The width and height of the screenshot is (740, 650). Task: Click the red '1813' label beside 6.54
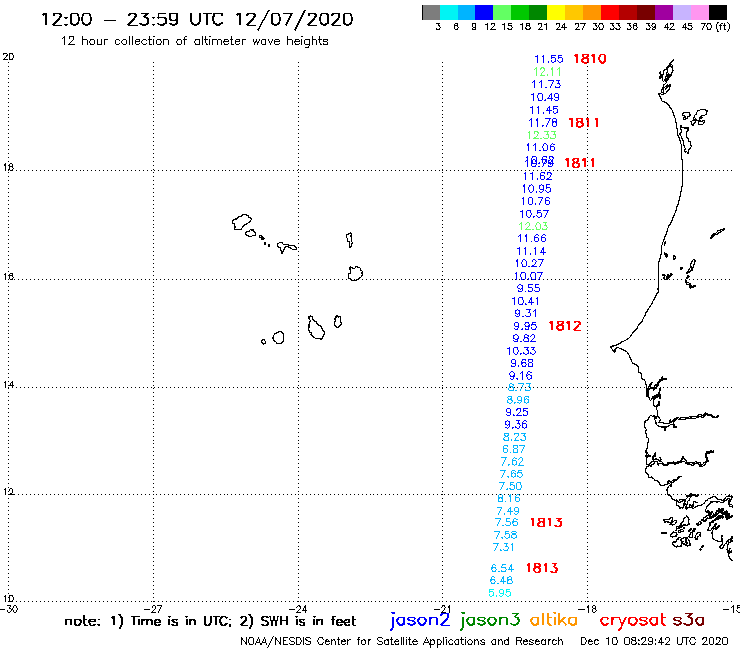coord(542,568)
